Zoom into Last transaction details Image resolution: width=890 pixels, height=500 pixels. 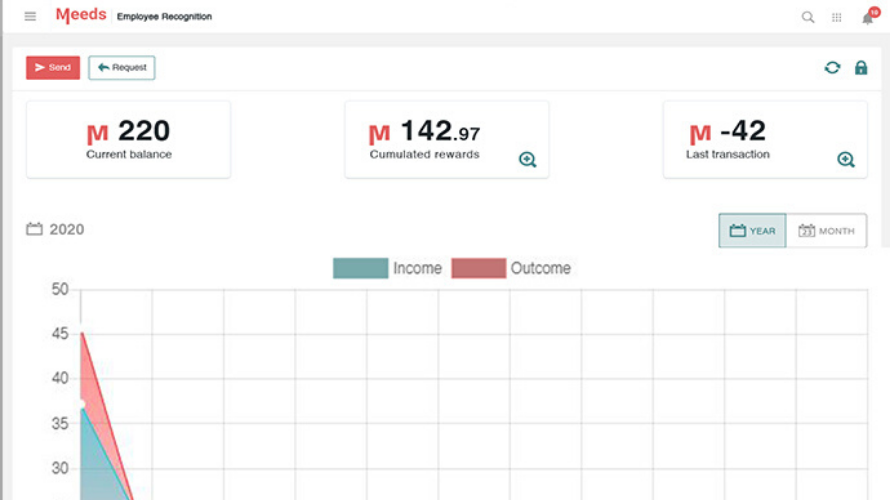(846, 159)
